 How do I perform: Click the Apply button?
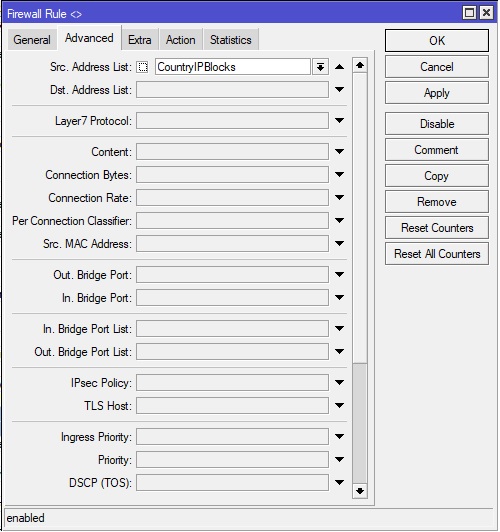point(437,93)
